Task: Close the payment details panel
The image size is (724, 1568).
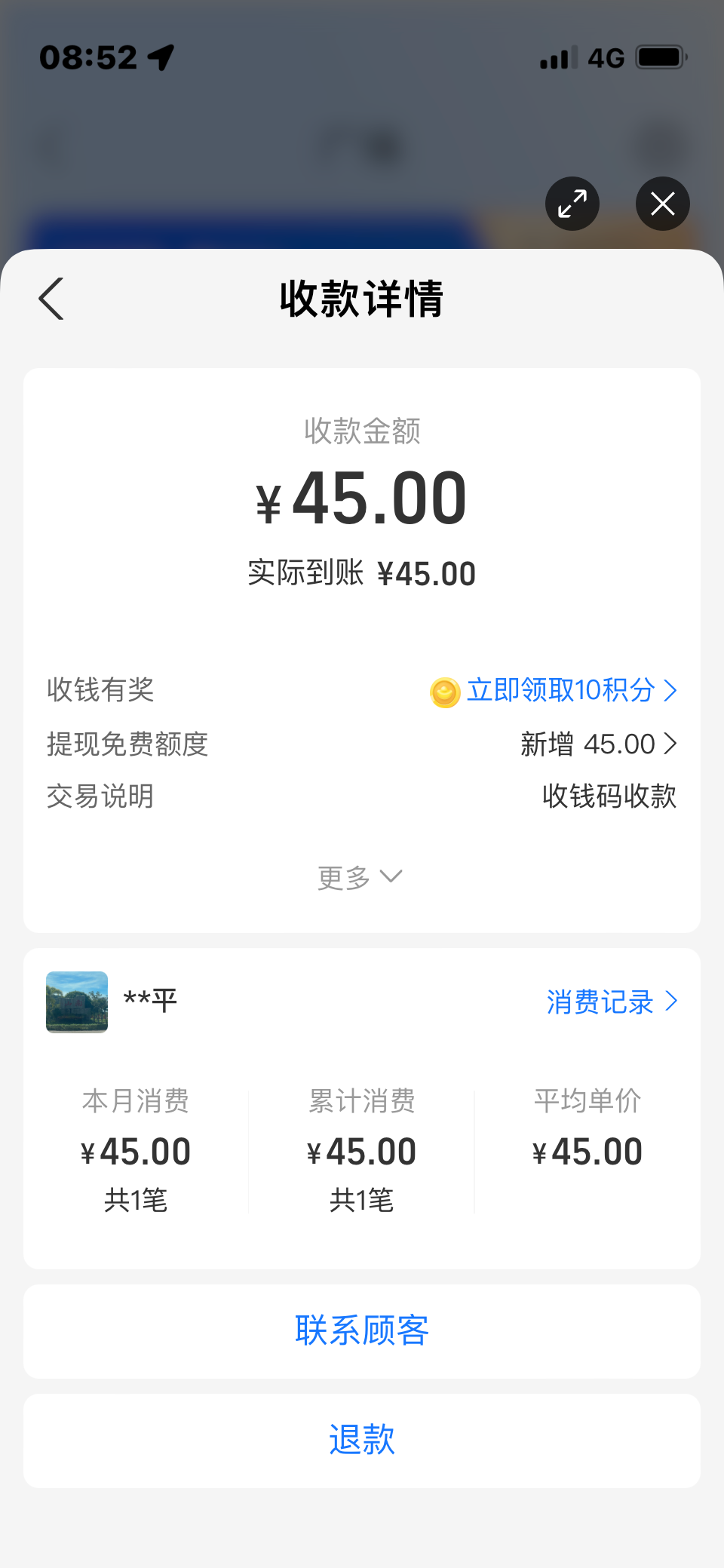Action: coord(662,204)
